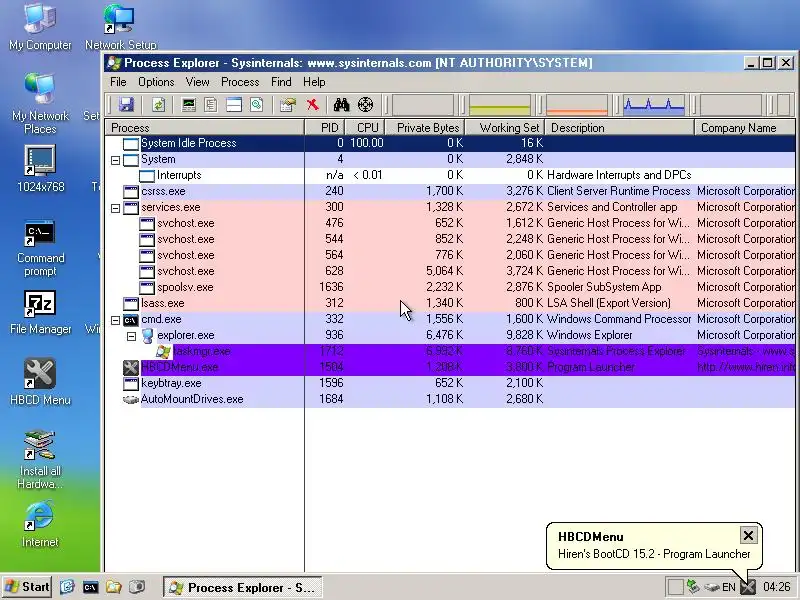This screenshot has width=800, height=600.
Task: Open the Command prompt desktop shortcut
Action: pos(40,248)
